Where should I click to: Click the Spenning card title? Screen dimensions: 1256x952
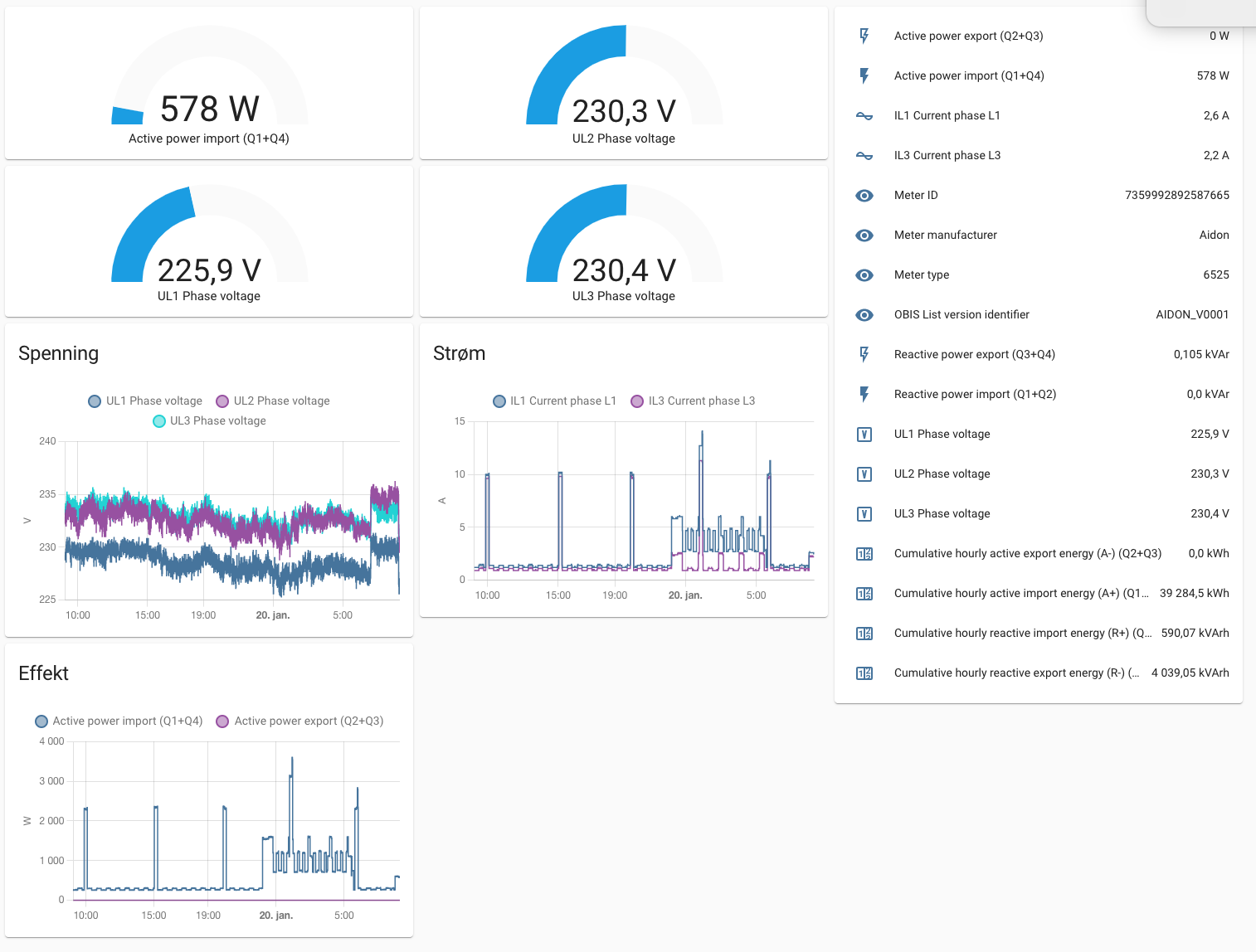coord(58,353)
